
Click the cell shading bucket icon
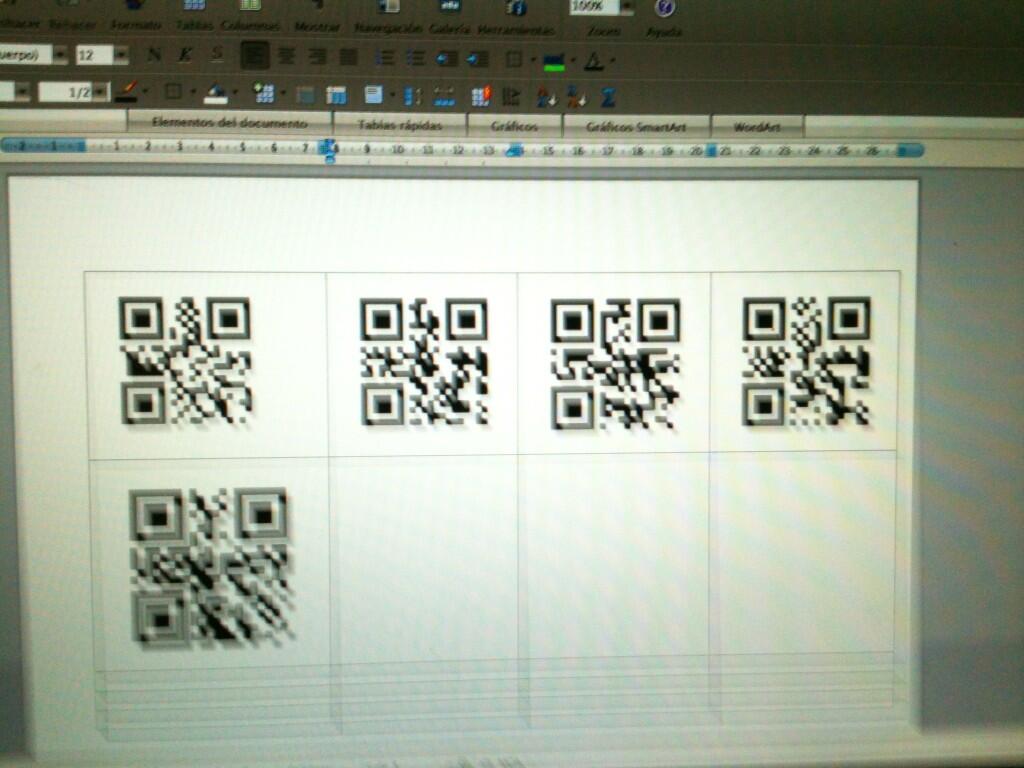pos(216,95)
